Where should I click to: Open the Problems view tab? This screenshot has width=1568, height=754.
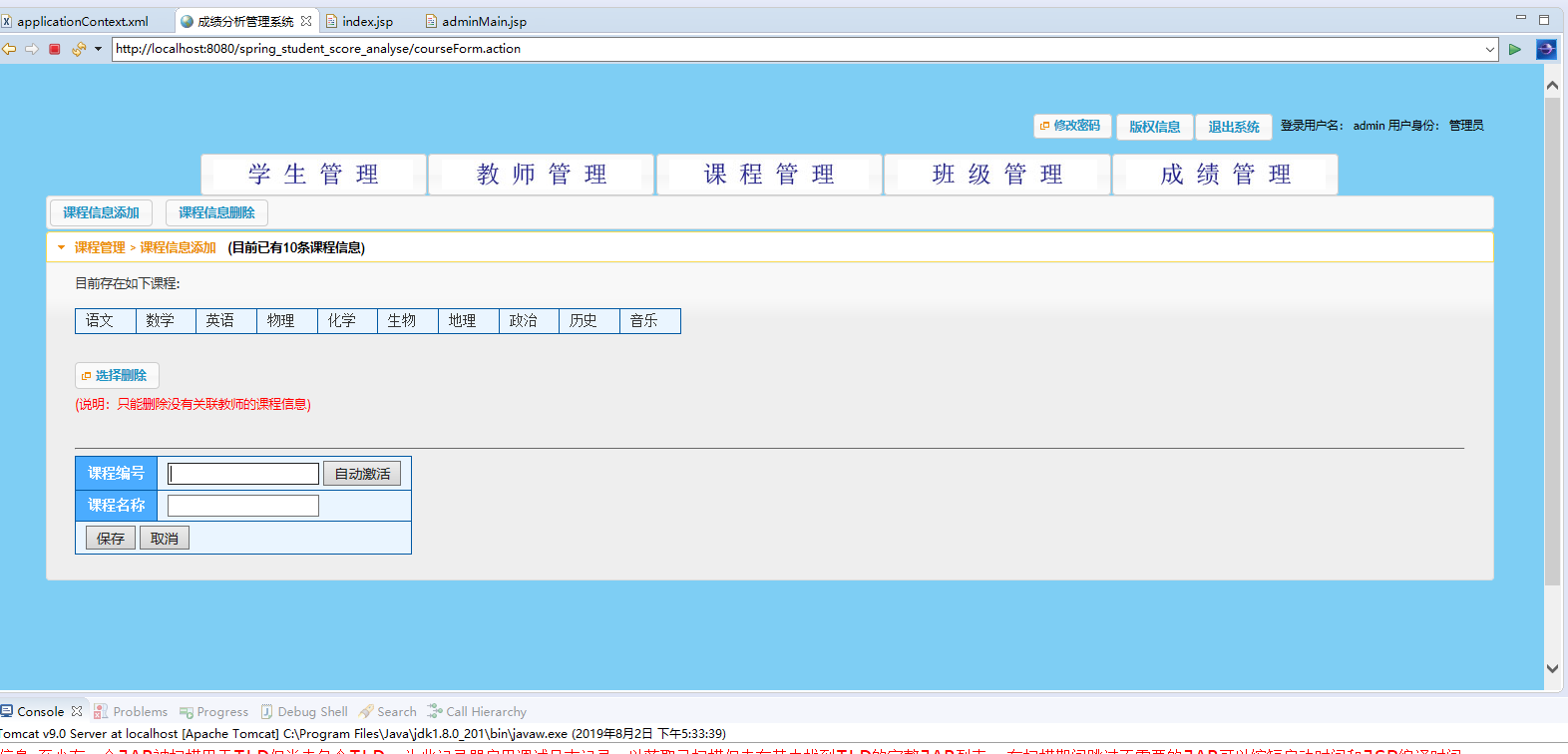131,712
